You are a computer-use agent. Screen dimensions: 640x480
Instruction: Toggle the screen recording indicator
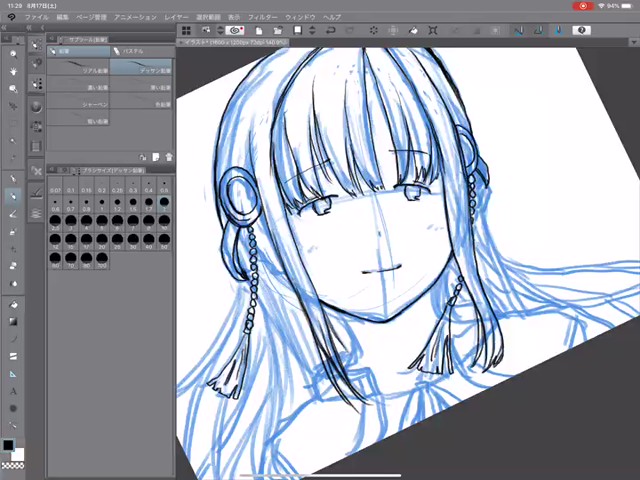582,6
